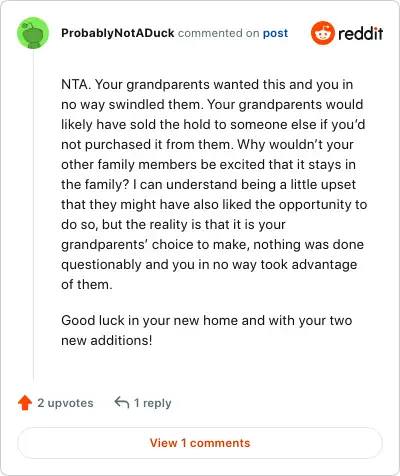Viewport: 400px width, 476px height.
Task: Open the ProbablyNotADuck username link
Action: point(118,33)
